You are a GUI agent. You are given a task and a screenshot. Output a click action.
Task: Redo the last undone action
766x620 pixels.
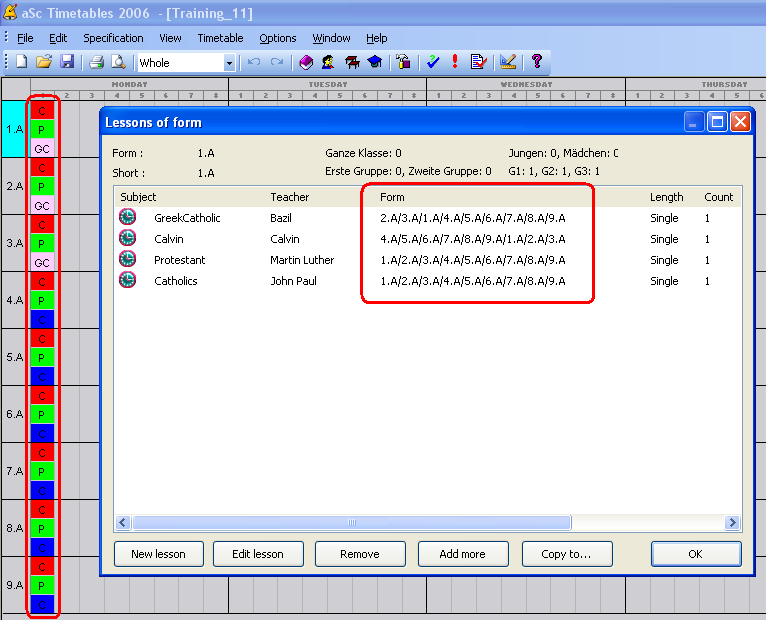coord(277,62)
